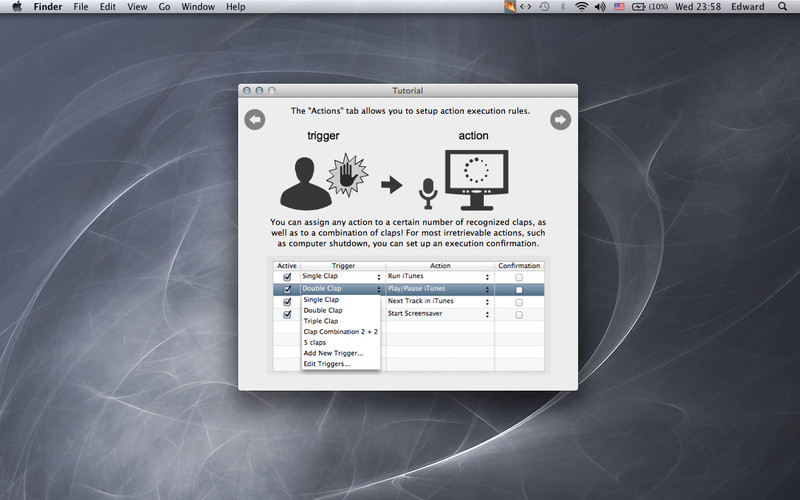Choose Triple Clap from the trigger list
The width and height of the screenshot is (800, 500).
click(x=321, y=321)
